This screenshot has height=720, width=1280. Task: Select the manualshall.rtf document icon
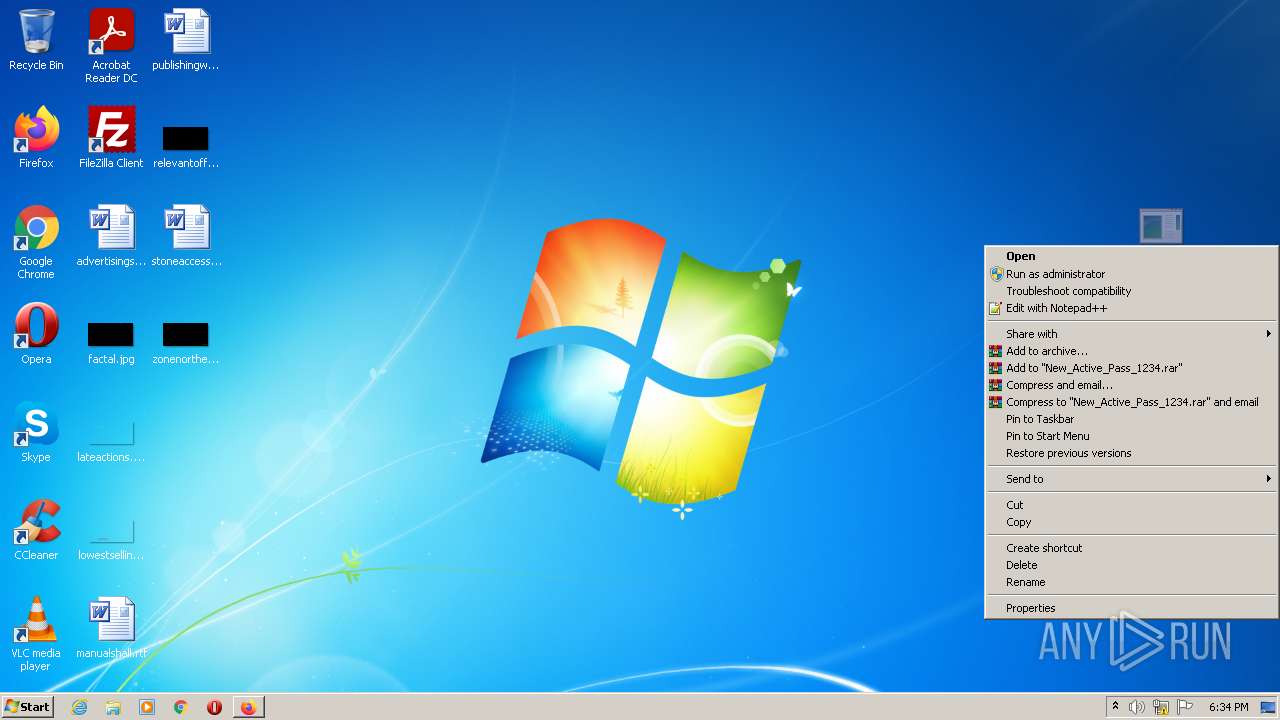[111, 628]
